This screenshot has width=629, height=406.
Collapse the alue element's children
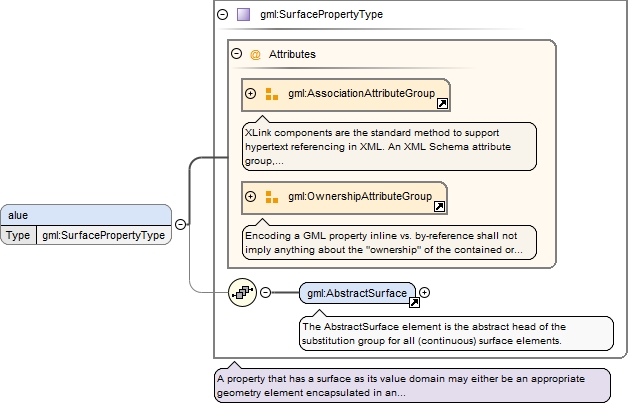[x=180, y=225]
